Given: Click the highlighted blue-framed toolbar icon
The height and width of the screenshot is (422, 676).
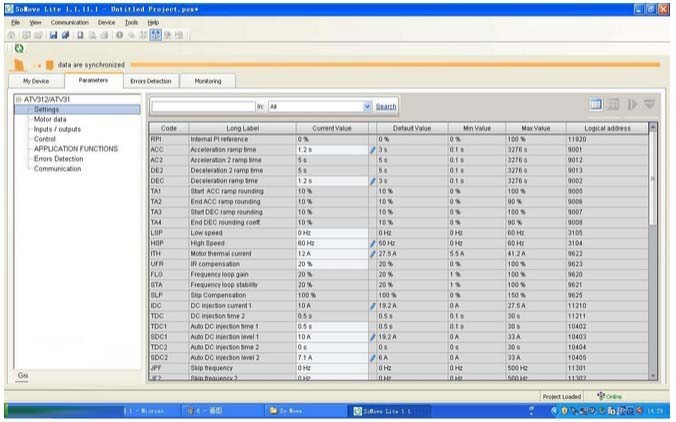Looking at the screenshot, I should (x=156, y=35).
